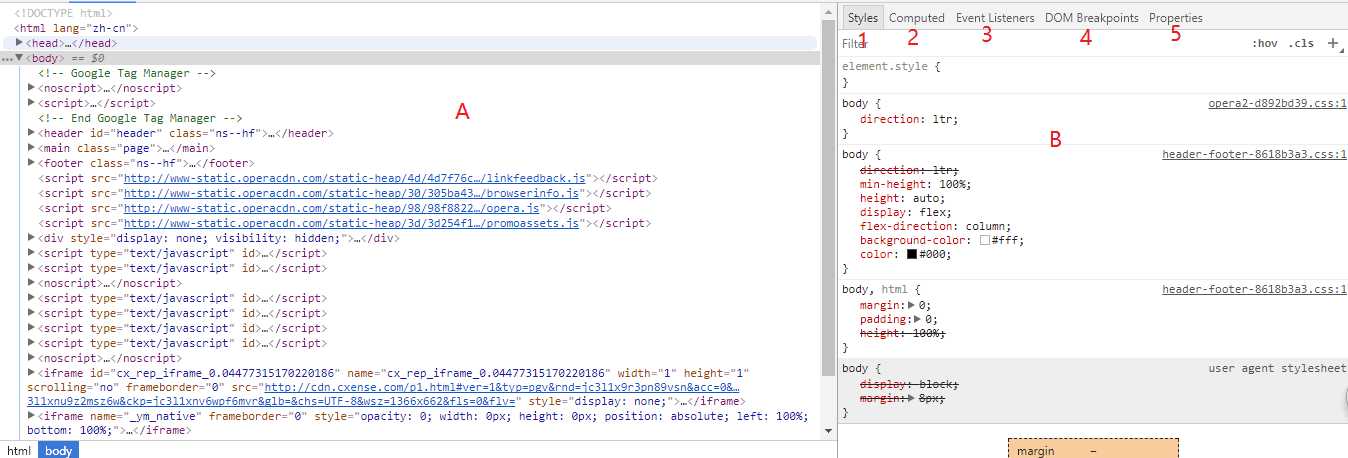The width and height of the screenshot is (1348, 458).
Task: Open header-footer css link for body, html rule
Action: coord(1254,289)
